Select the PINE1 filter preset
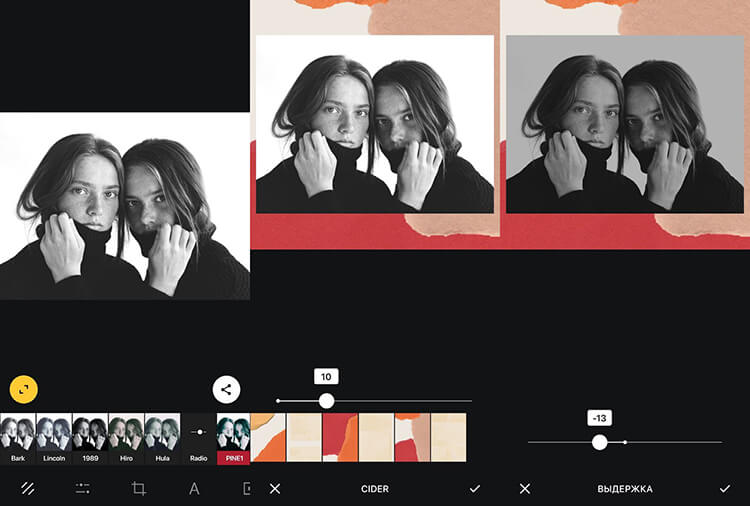This screenshot has width=750, height=506. pyautogui.click(x=233, y=438)
